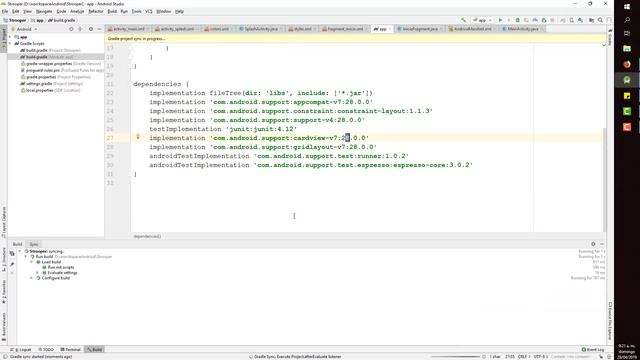The image size is (640, 360).
Task: Open the Tools menu
Action: pos(136,11)
